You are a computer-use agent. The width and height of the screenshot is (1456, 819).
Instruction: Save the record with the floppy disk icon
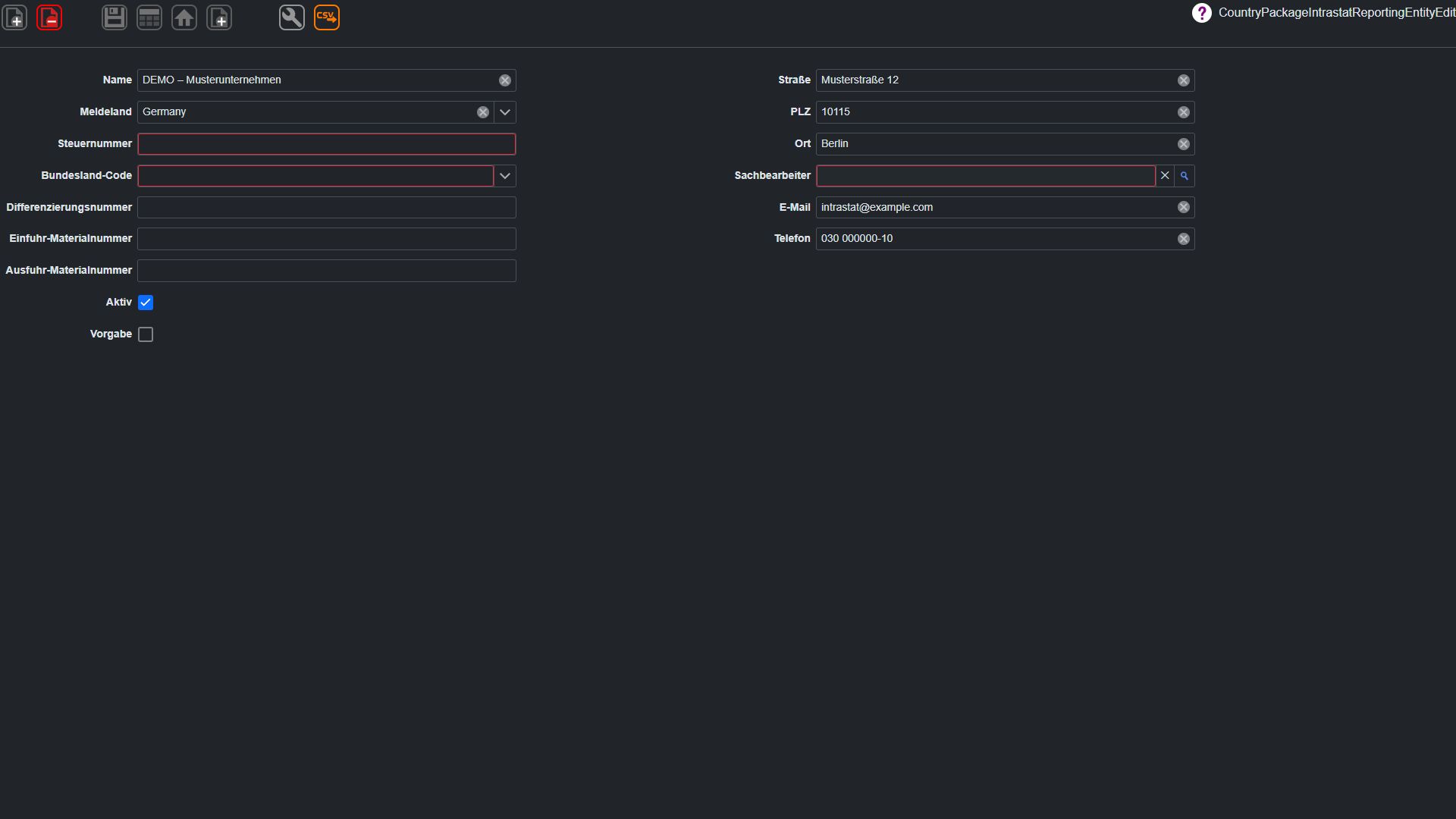(115, 17)
